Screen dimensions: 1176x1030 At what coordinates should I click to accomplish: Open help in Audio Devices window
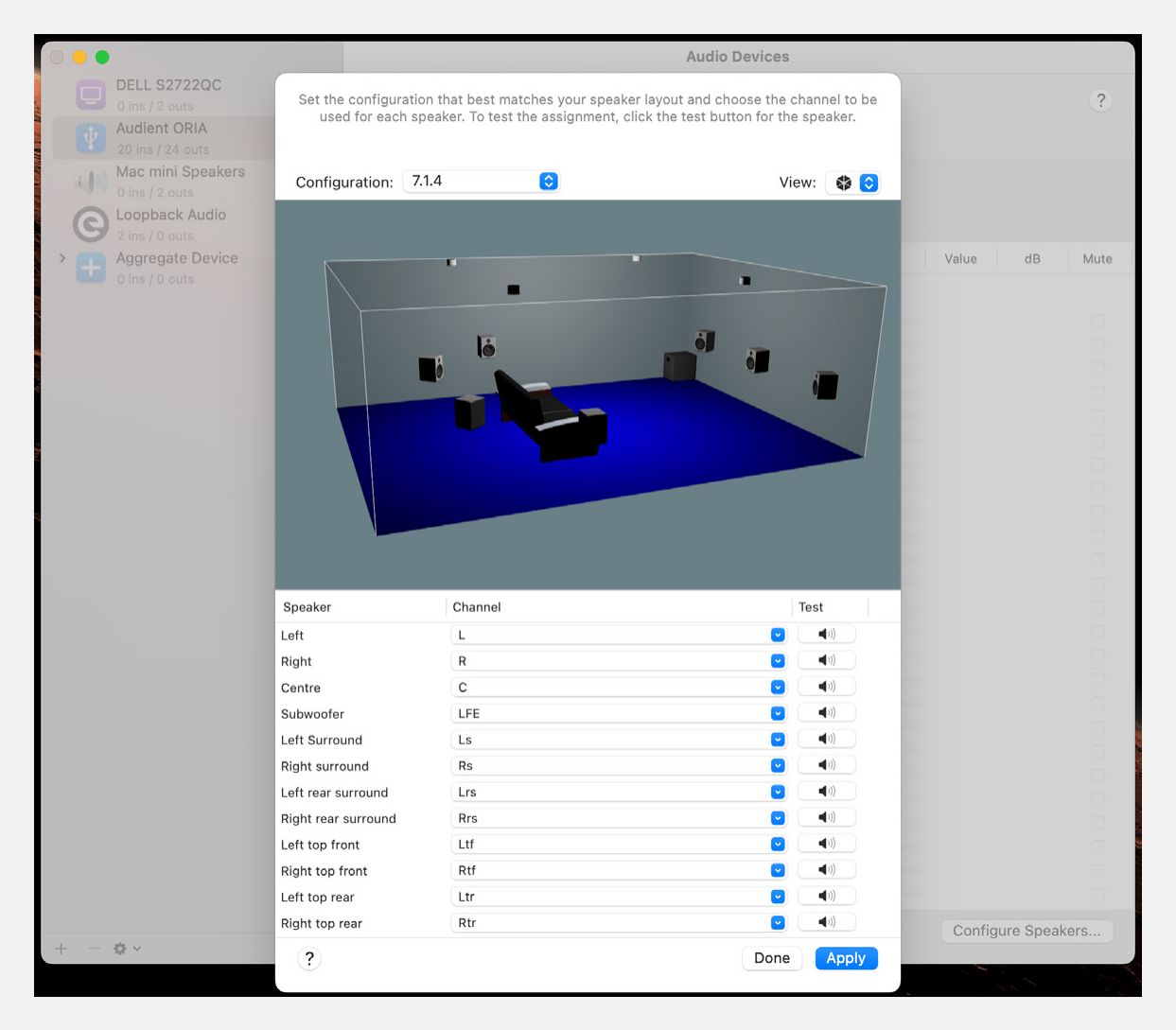1100,100
